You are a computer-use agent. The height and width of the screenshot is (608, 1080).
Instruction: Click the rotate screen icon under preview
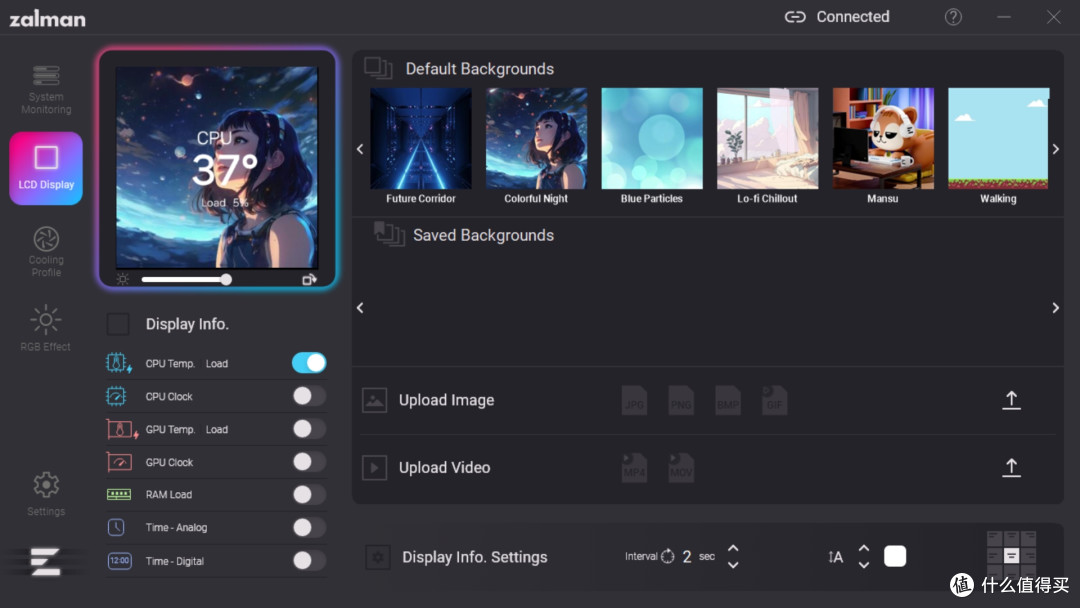click(x=309, y=279)
